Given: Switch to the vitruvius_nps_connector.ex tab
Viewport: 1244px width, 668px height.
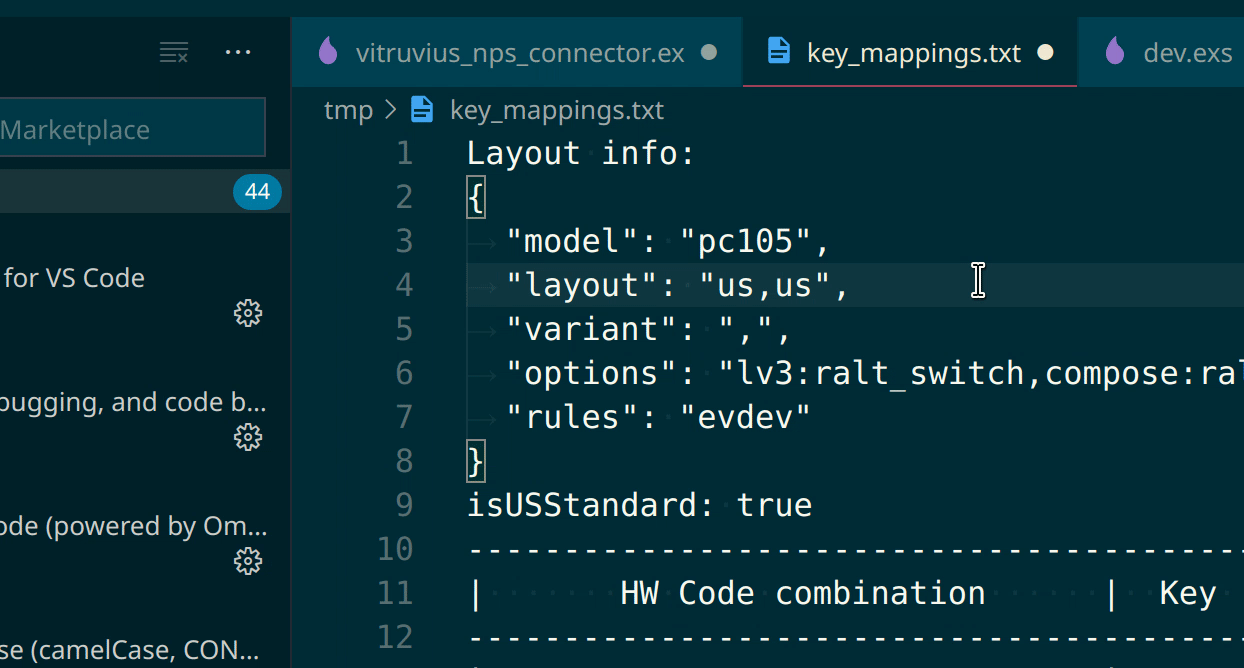Looking at the screenshot, I should 520,52.
